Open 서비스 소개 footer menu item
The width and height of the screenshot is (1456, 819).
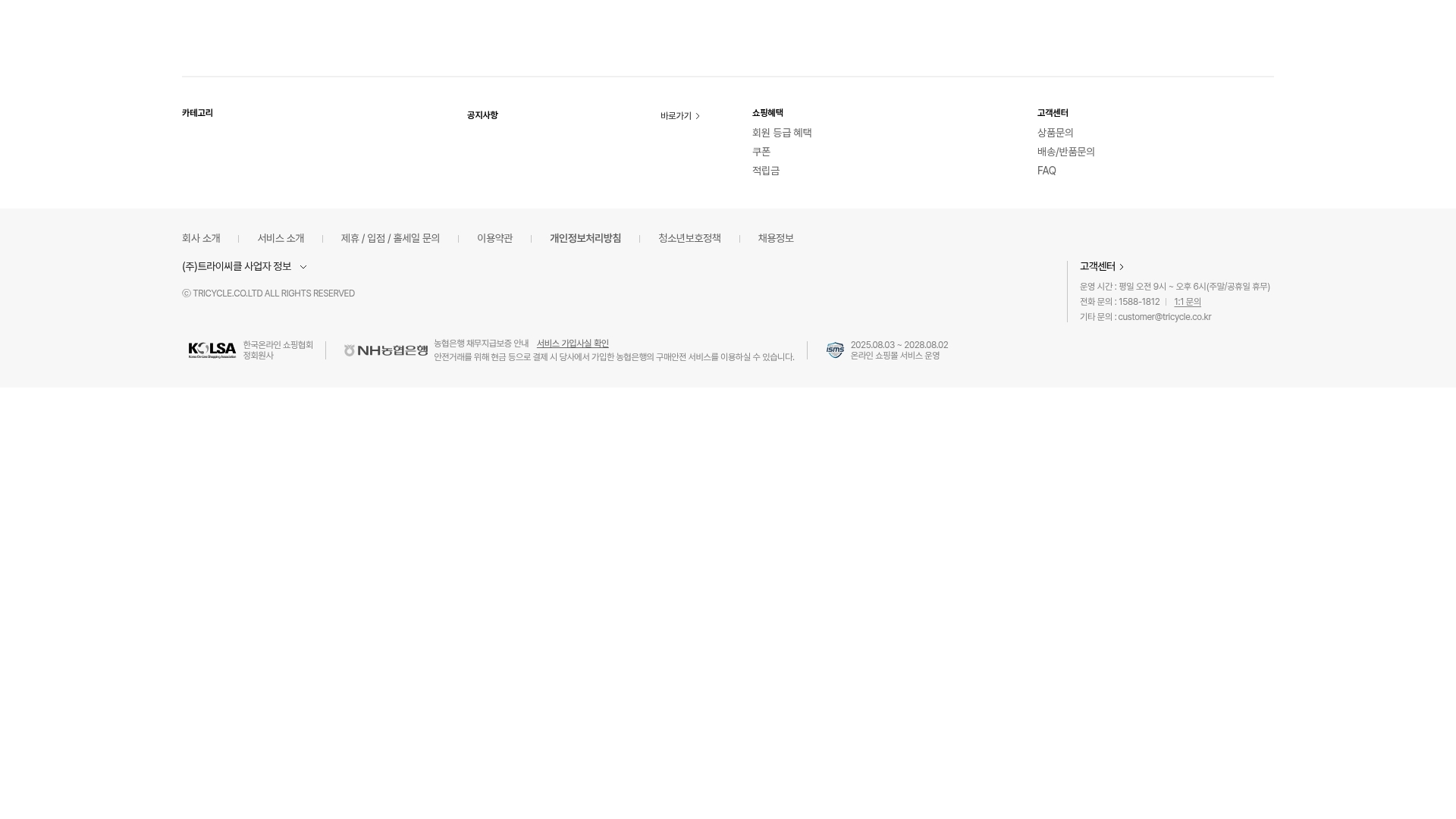[x=281, y=239]
